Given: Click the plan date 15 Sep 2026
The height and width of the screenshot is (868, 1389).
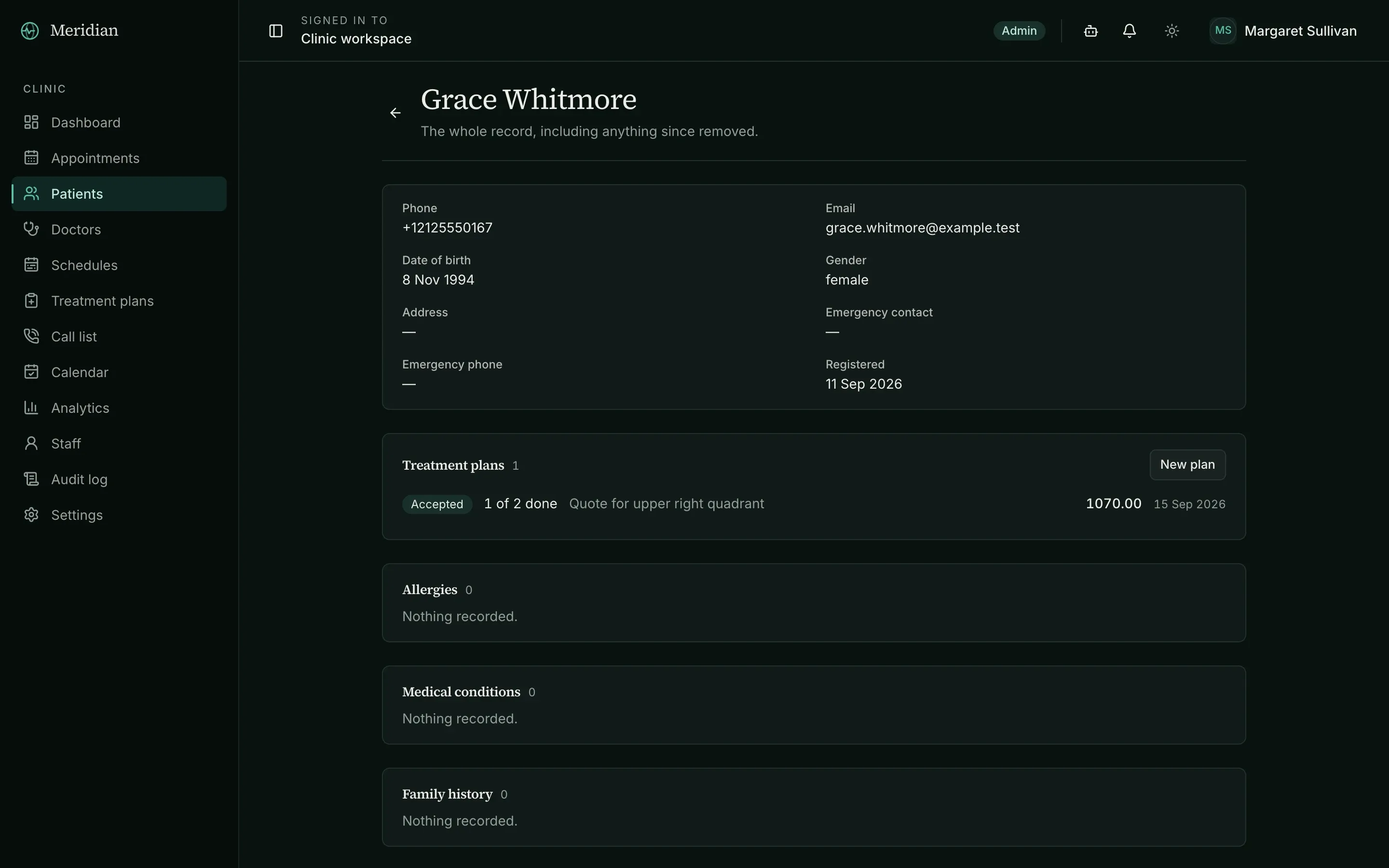Looking at the screenshot, I should 1189,504.
